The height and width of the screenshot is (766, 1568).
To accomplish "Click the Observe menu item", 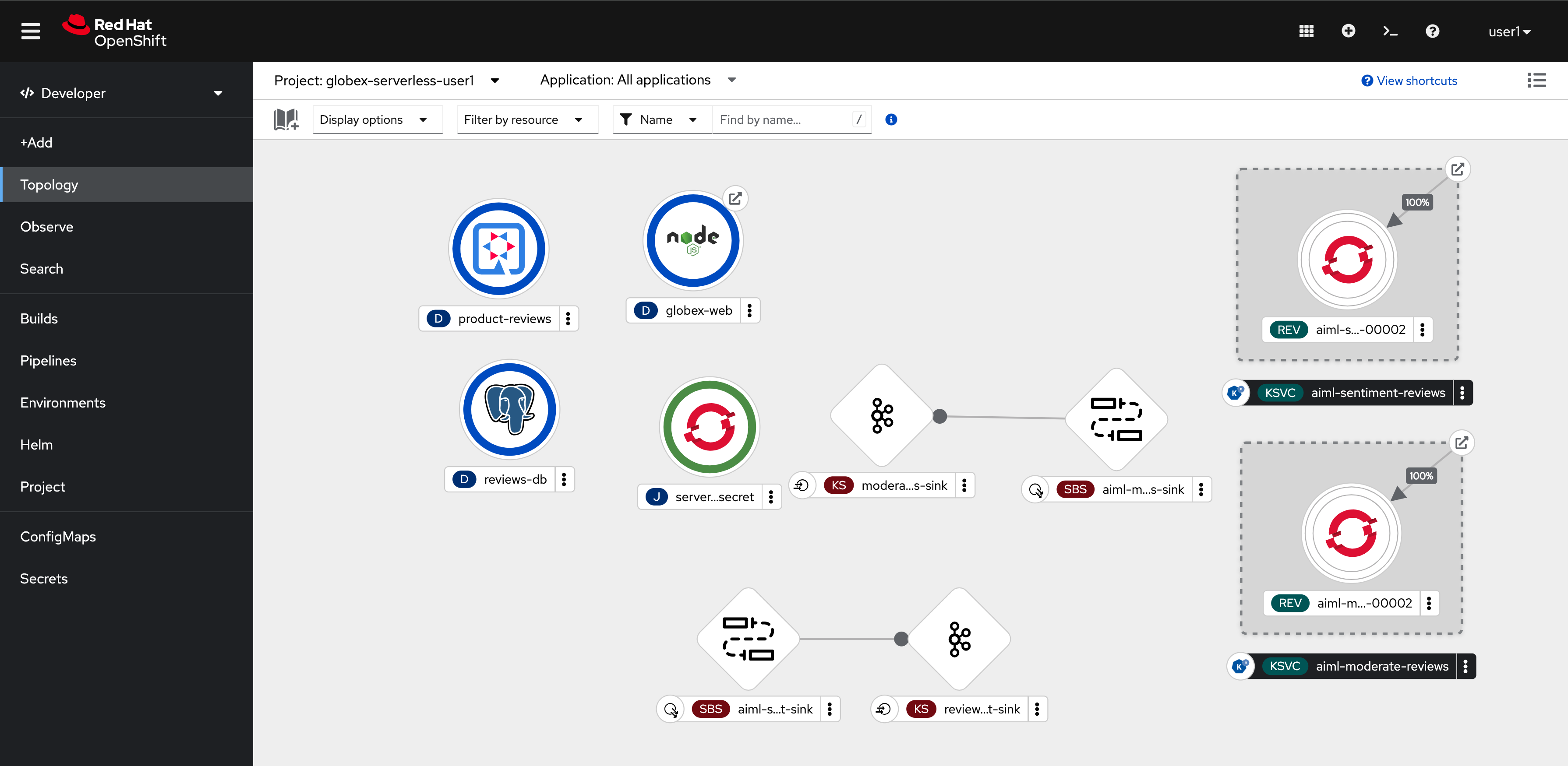I will click(x=46, y=226).
